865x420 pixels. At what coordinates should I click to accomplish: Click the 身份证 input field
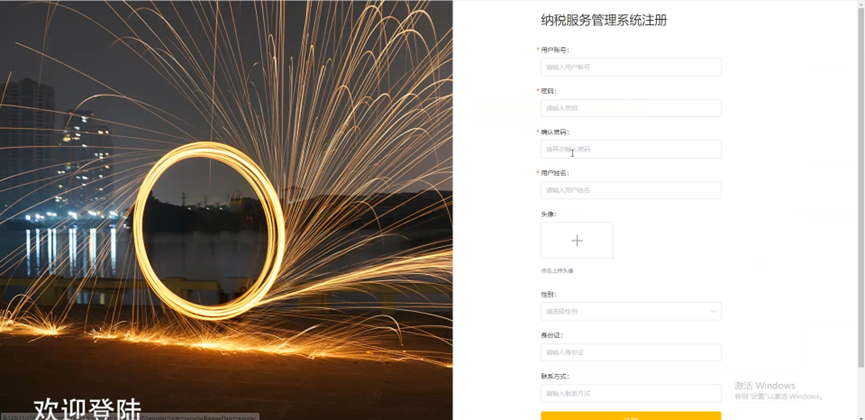pyautogui.click(x=631, y=352)
